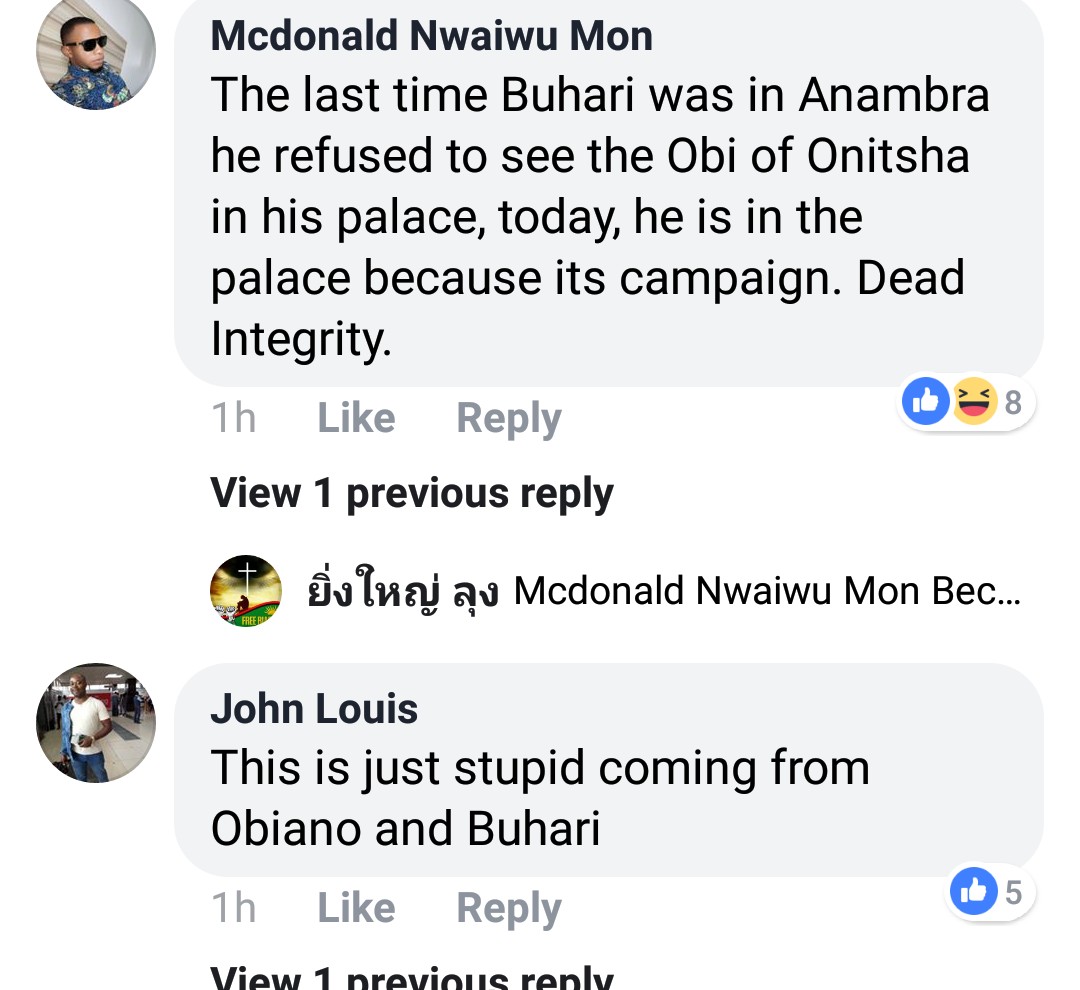
Task: Reply to John Louis's comment
Action: [508, 908]
